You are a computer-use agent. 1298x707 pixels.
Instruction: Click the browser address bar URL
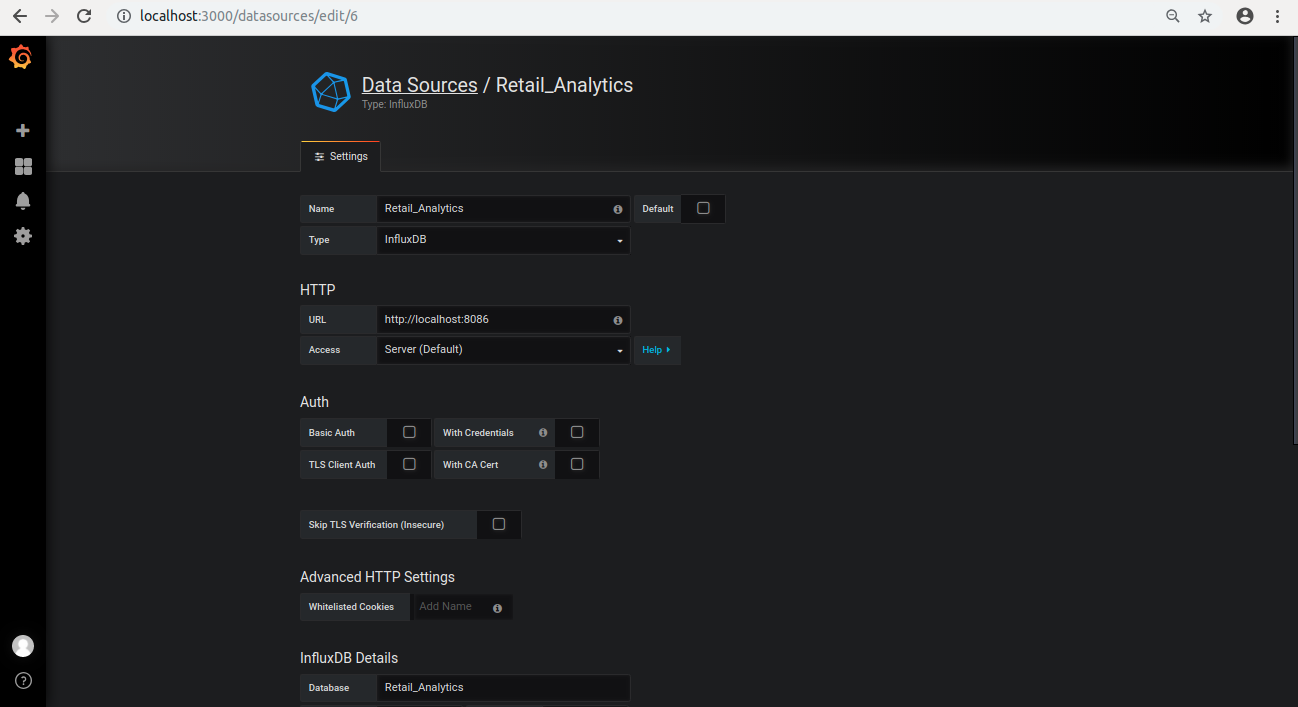point(249,16)
